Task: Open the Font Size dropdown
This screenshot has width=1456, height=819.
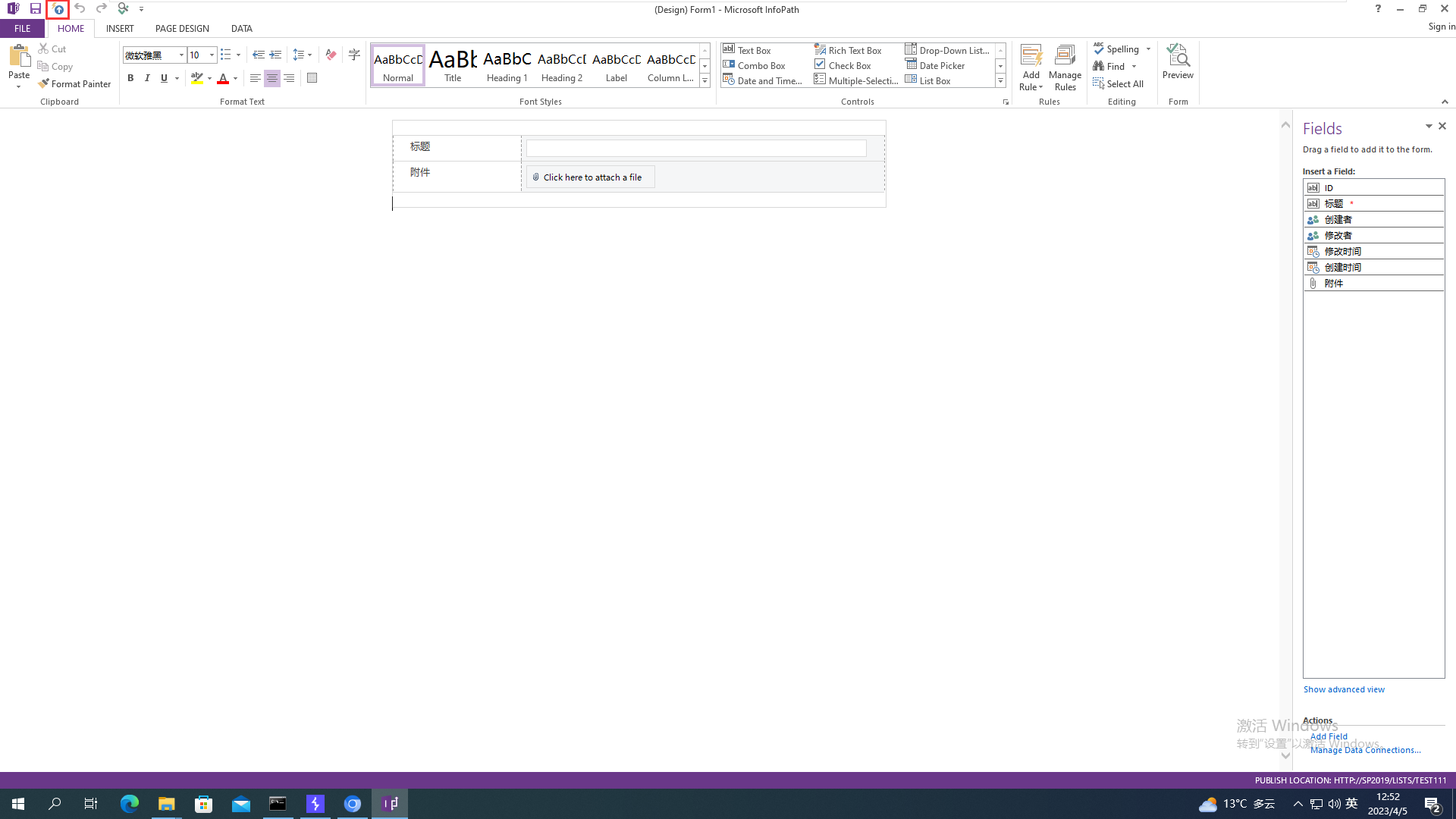Action: (x=212, y=55)
